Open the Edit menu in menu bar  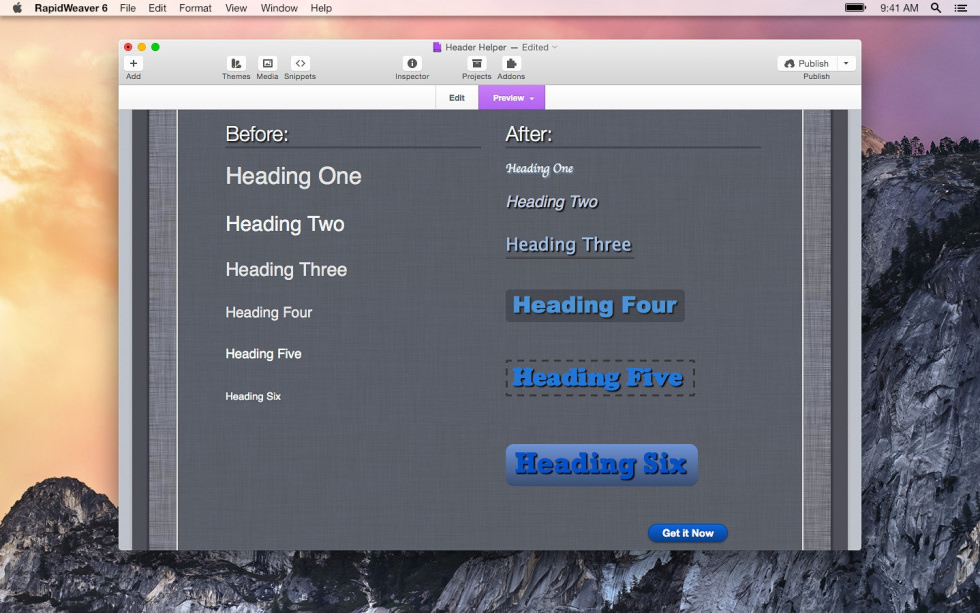pos(158,8)
